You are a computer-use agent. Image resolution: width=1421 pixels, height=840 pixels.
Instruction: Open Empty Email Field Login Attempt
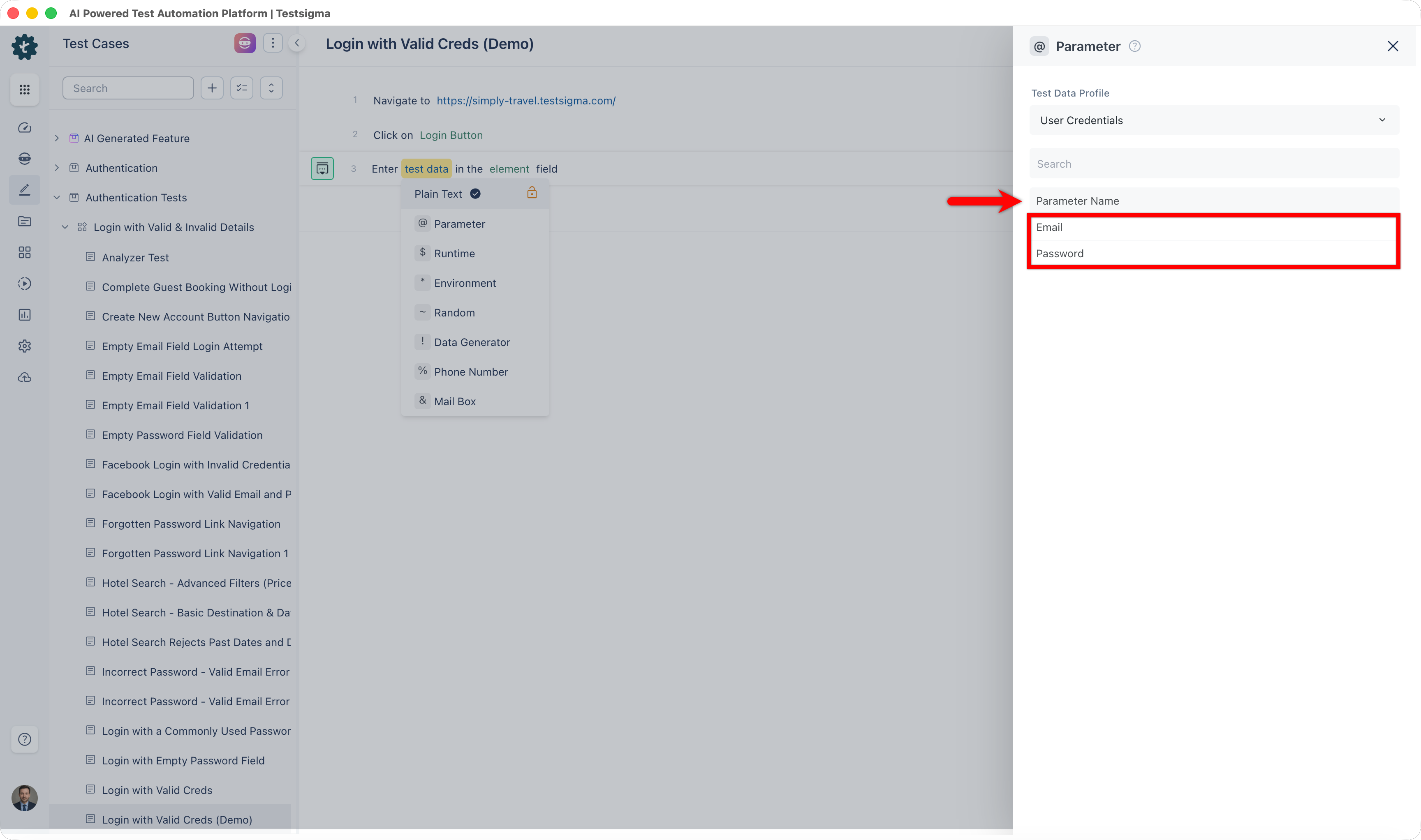[182, 346]
